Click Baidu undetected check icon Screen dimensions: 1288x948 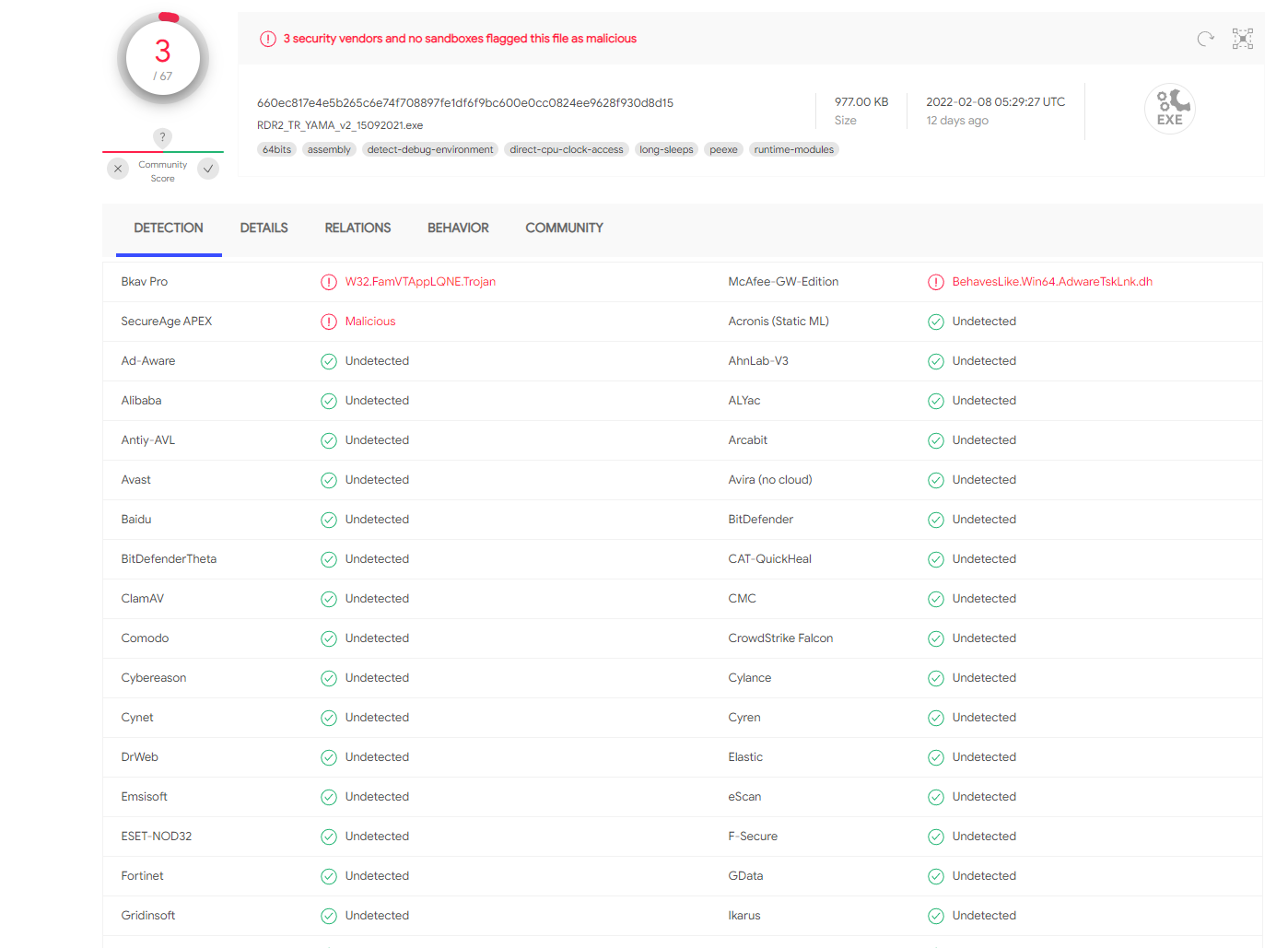329,520
